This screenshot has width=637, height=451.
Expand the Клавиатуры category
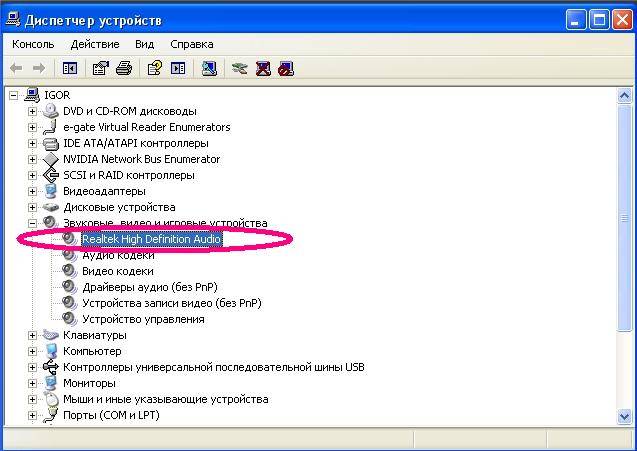coord(32,335)
